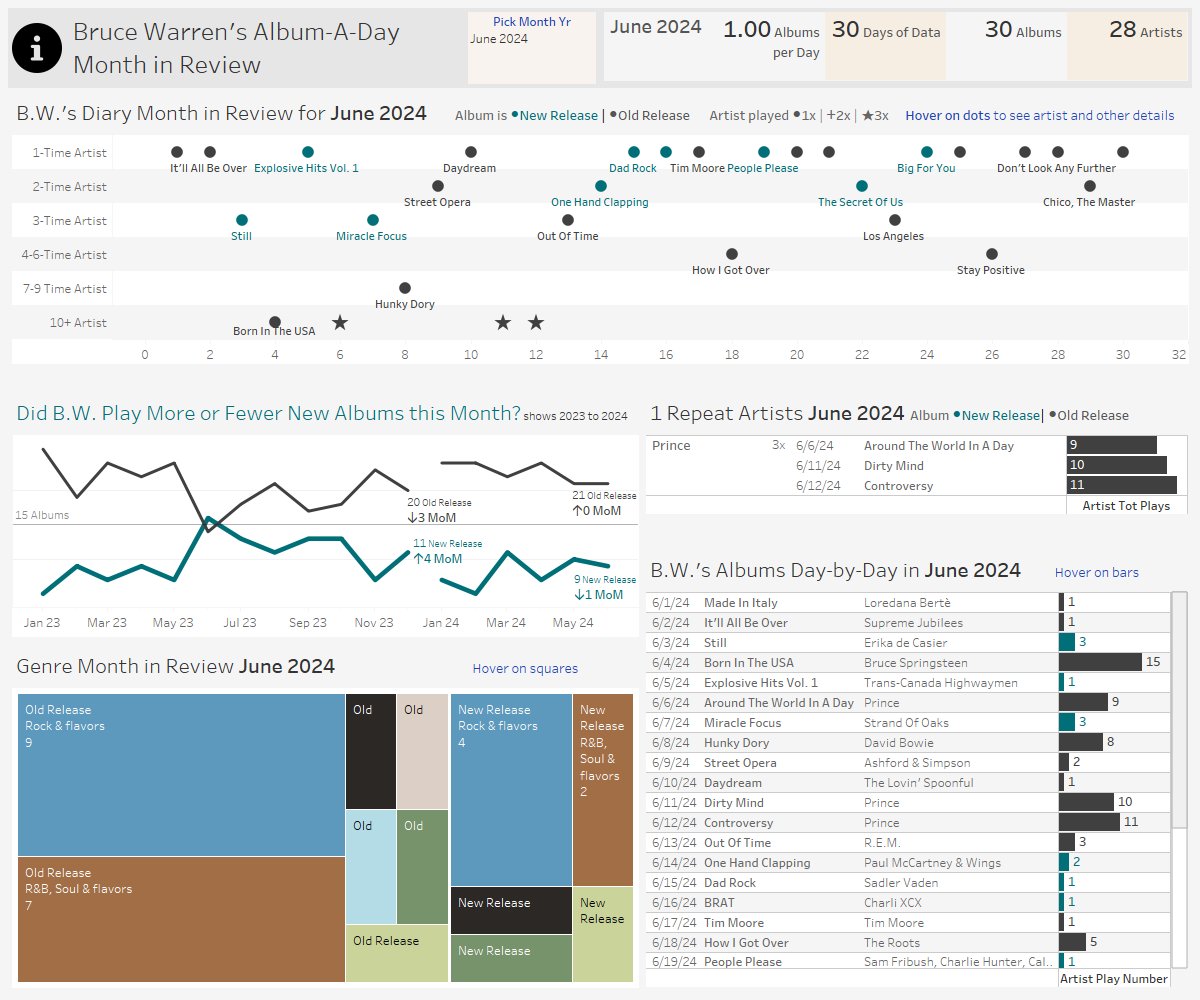Select the How I Got Over dot
The image size is (1200, 1000).
coord(732,254)
